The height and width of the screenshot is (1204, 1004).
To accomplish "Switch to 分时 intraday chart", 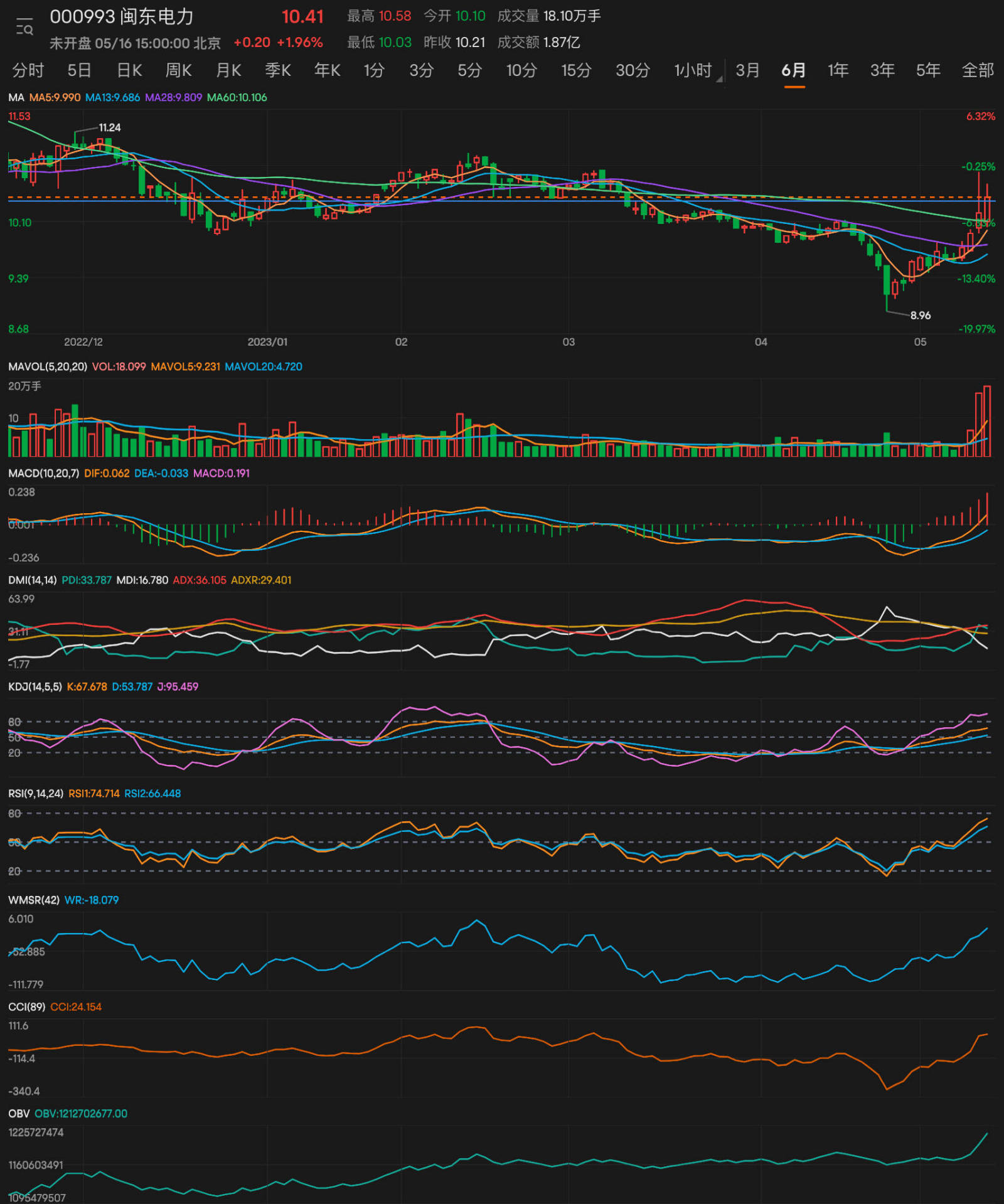I will pos(28,70).
